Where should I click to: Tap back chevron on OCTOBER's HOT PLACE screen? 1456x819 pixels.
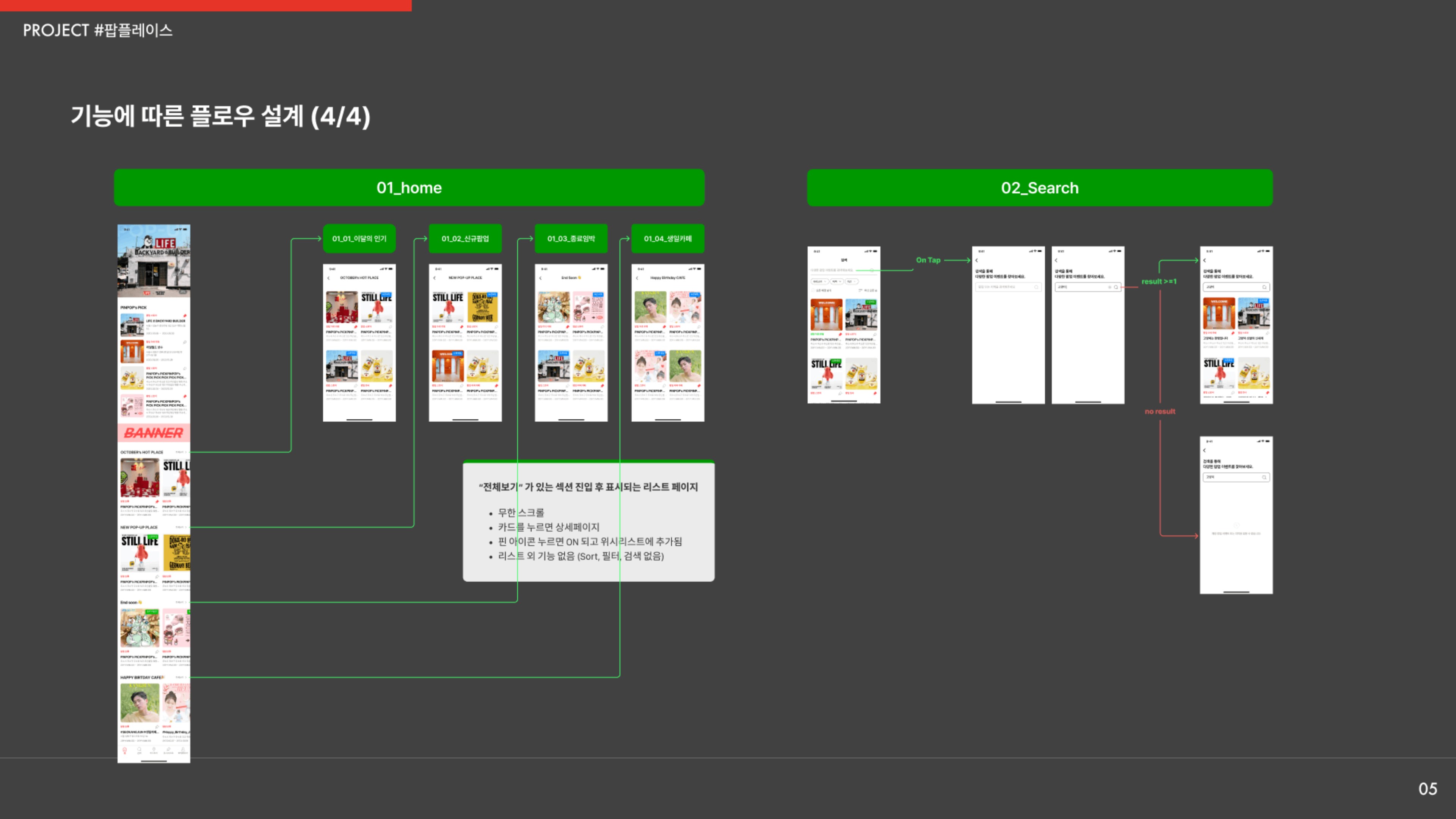coord(328,278)
